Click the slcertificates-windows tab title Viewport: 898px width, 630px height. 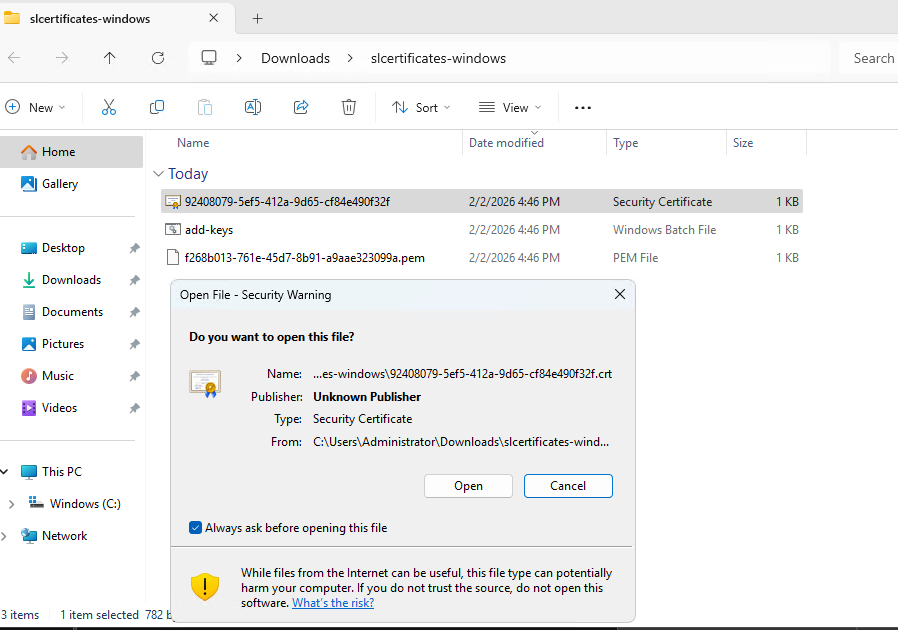tap(90, 19)
